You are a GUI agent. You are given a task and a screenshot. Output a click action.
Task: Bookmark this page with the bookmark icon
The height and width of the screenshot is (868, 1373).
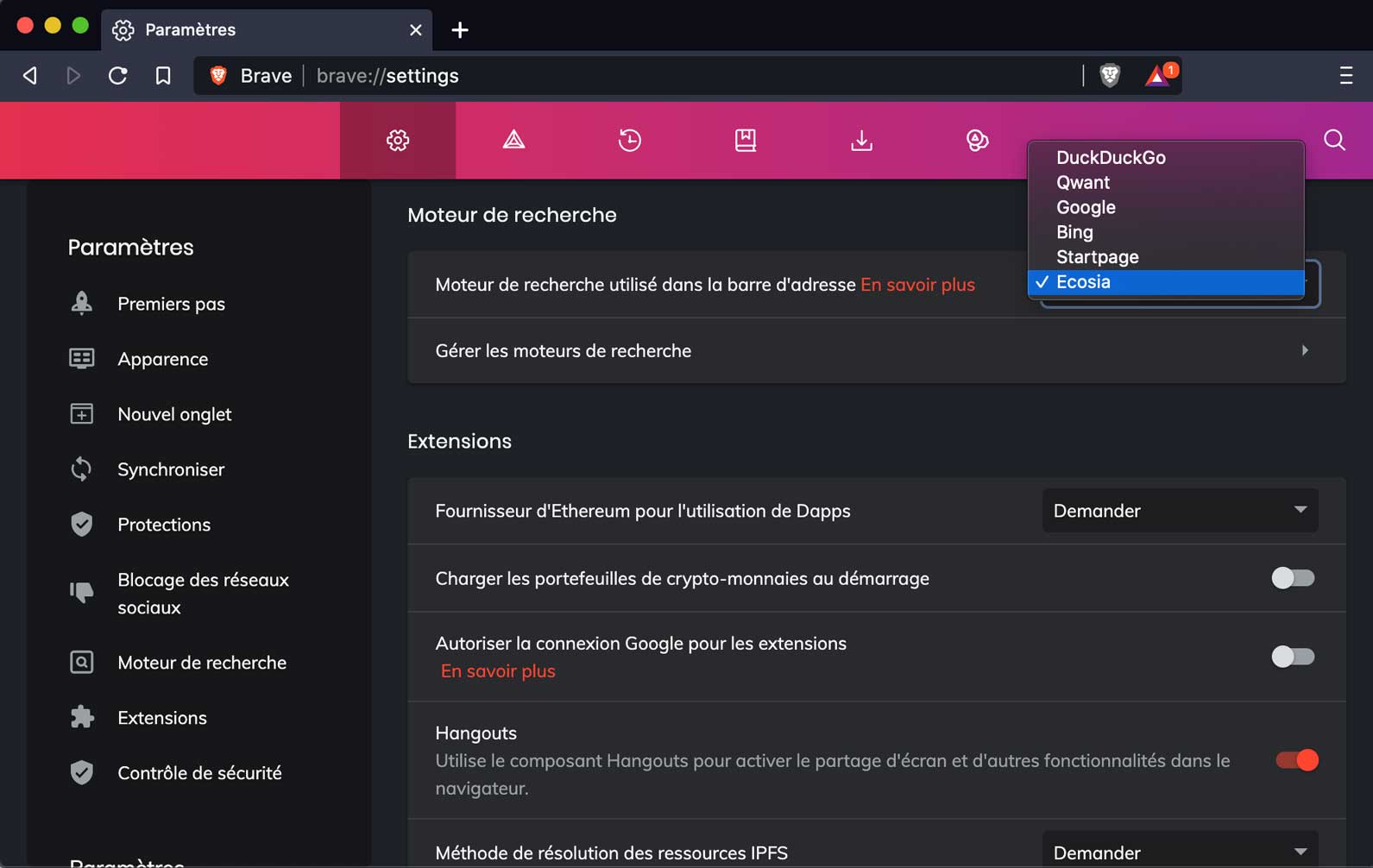point(163,76)
